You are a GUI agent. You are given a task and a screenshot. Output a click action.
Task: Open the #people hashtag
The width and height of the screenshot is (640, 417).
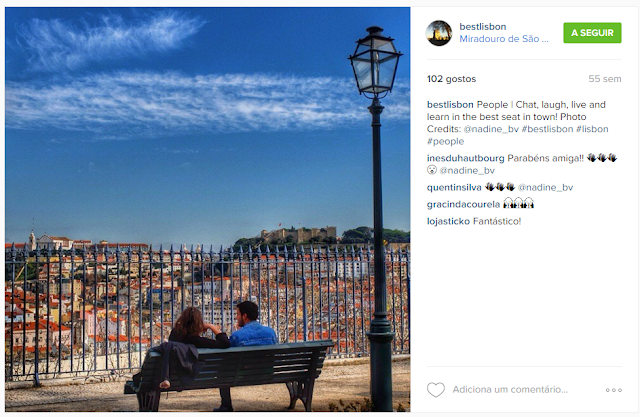(x=445, y=141)
